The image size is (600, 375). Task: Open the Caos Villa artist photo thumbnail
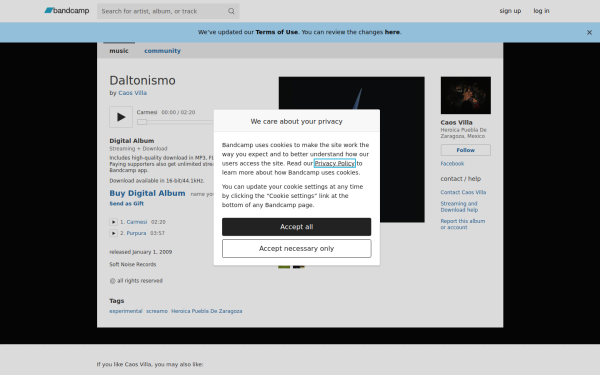[466, 95]
